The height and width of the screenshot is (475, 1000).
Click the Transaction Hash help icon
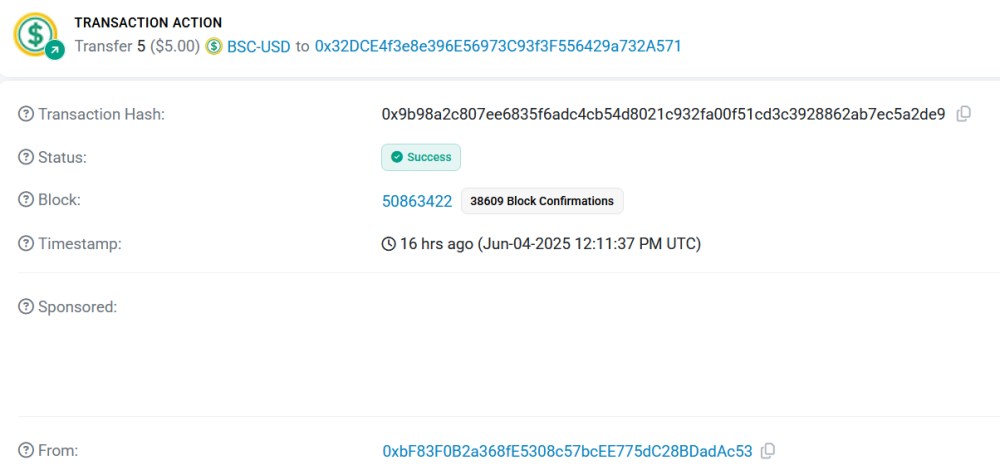[x=26, y=115]
